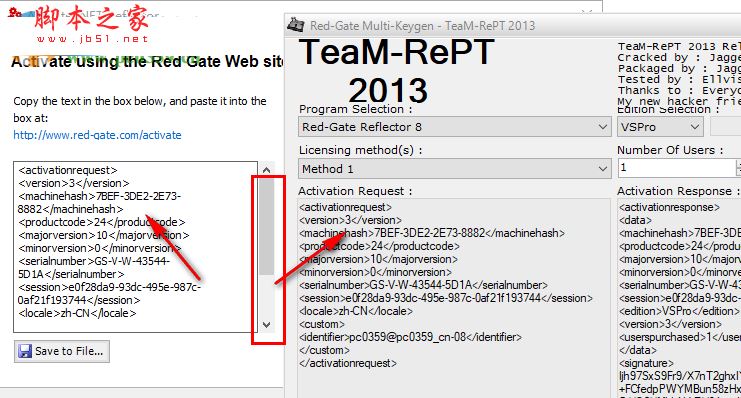Screen dimensions: 741x398
Task: Click the Save to File button
Action: [62, 351]
